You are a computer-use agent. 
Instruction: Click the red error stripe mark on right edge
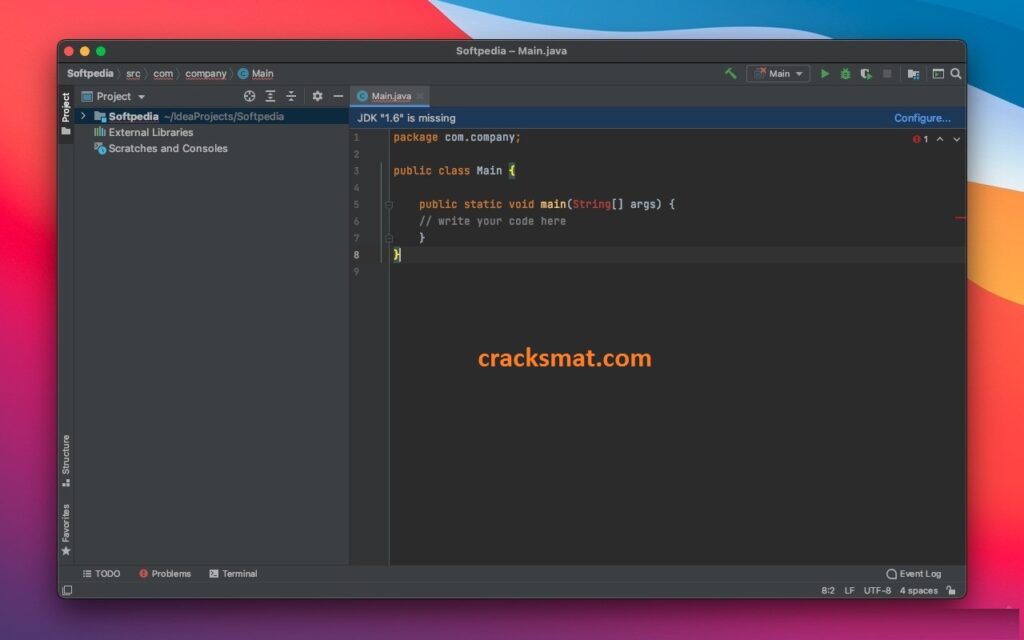click(x=960, y=218)
